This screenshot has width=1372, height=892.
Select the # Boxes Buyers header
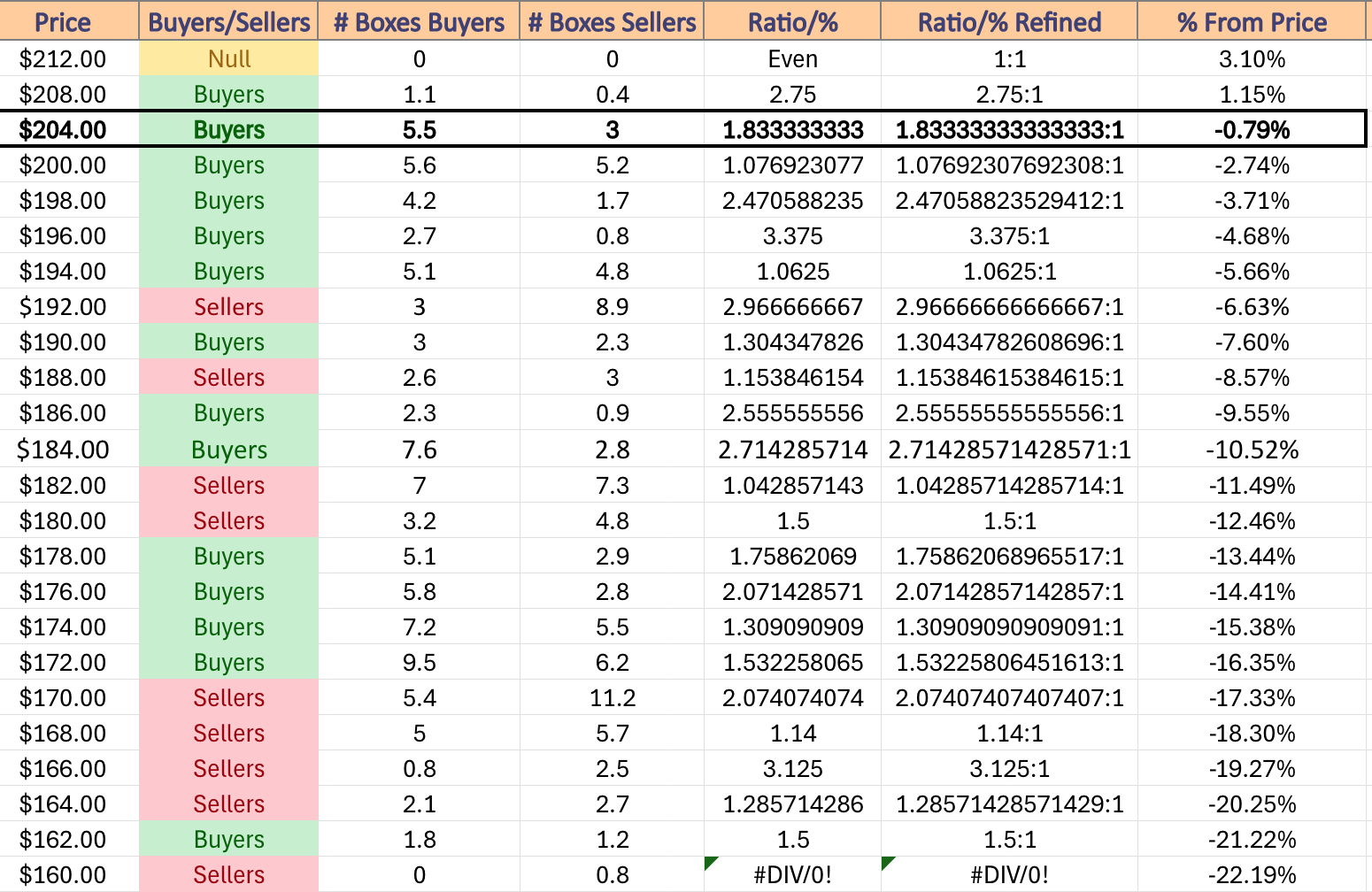click(x=419, y=21)
